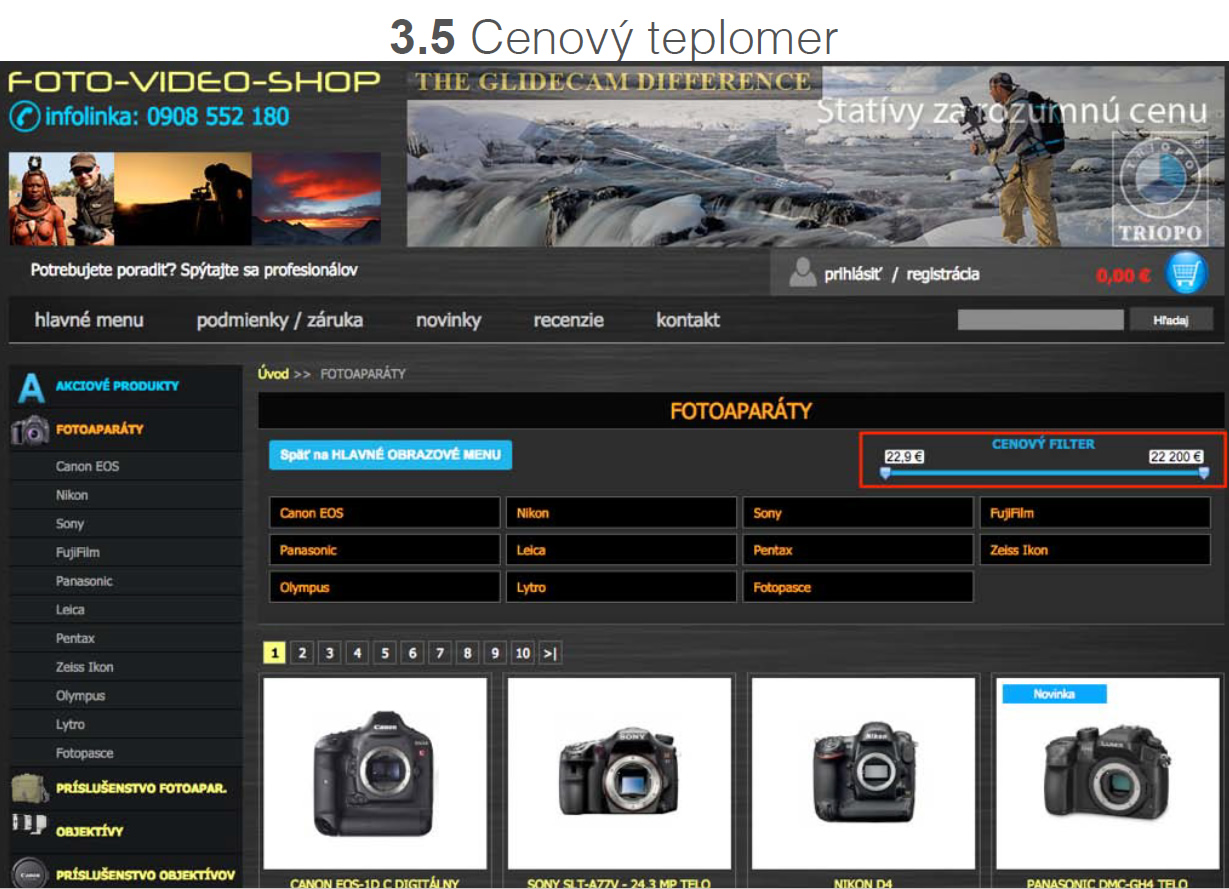Click Späť na HLAVNÉ OBRAZOVÉ MENU button
1229x889 pixels.
point(390,455)
